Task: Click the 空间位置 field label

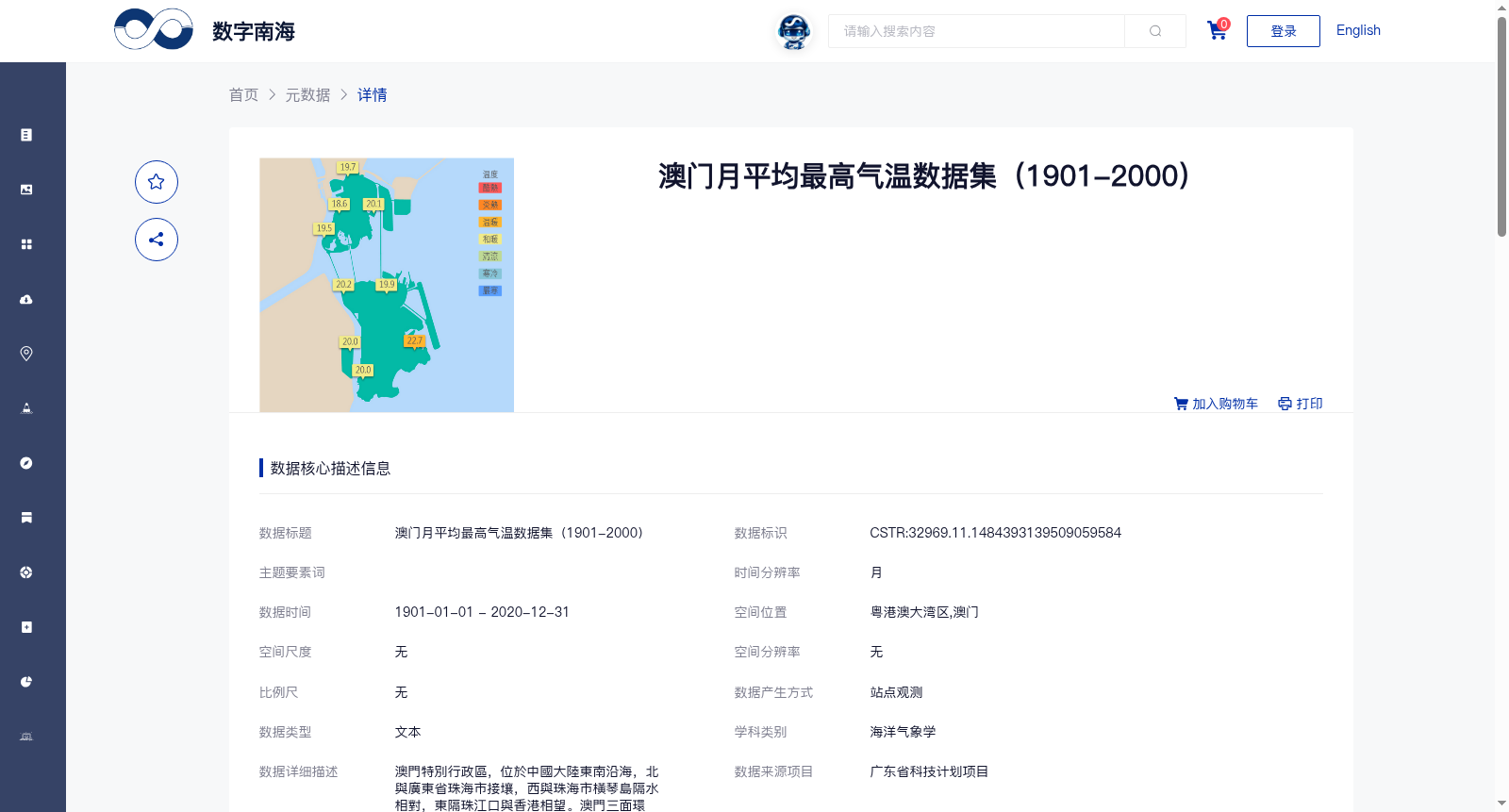Action: point(761,612)
